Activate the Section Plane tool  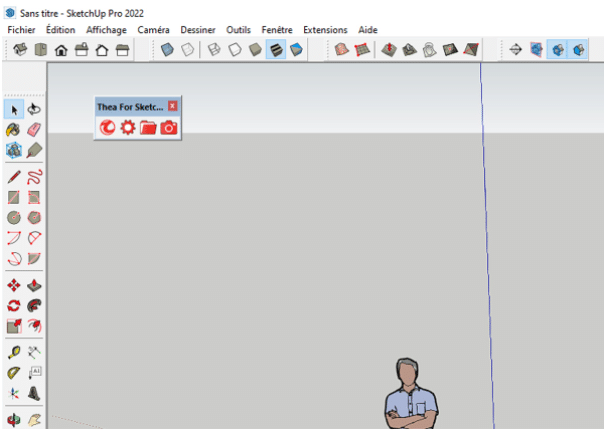click(x=516, y=49)
